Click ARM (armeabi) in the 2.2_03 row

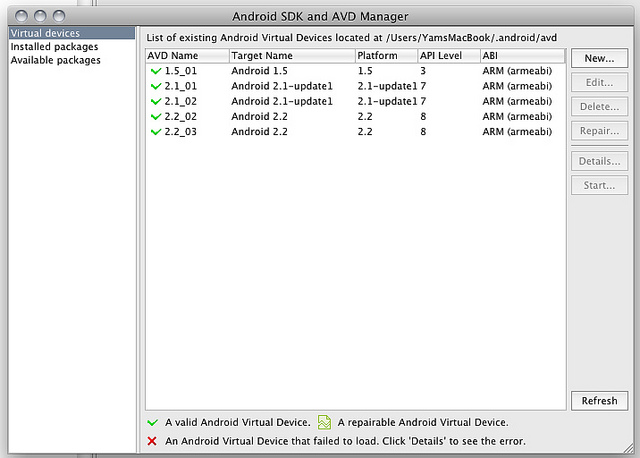pyautogui.click(x=517, y=132)
